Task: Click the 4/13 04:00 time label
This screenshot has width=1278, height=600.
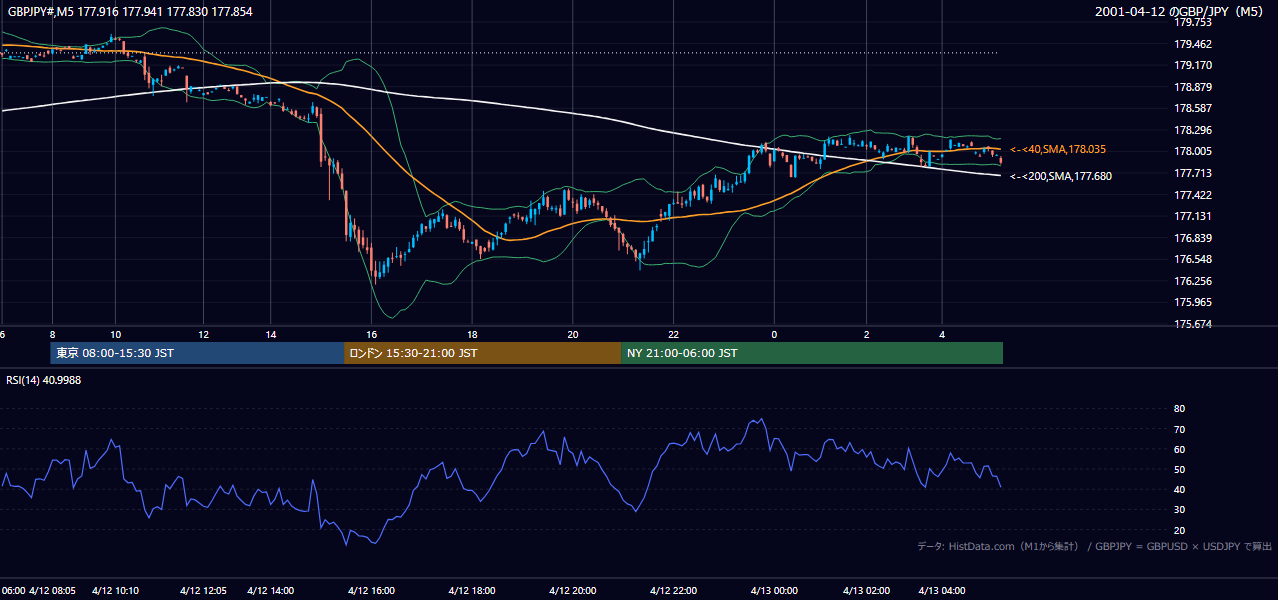Action: click(x=942, y=590)
